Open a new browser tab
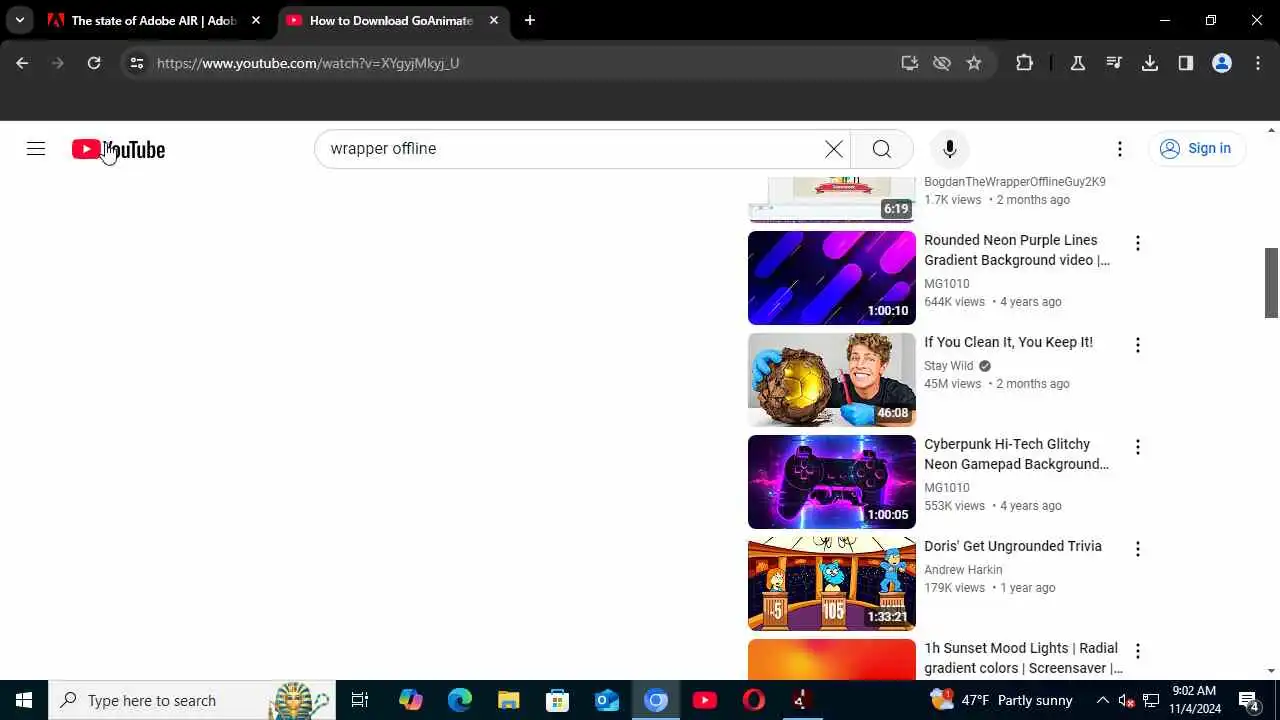The height and width of the screenshot is (720, 1280). (530, 20)
